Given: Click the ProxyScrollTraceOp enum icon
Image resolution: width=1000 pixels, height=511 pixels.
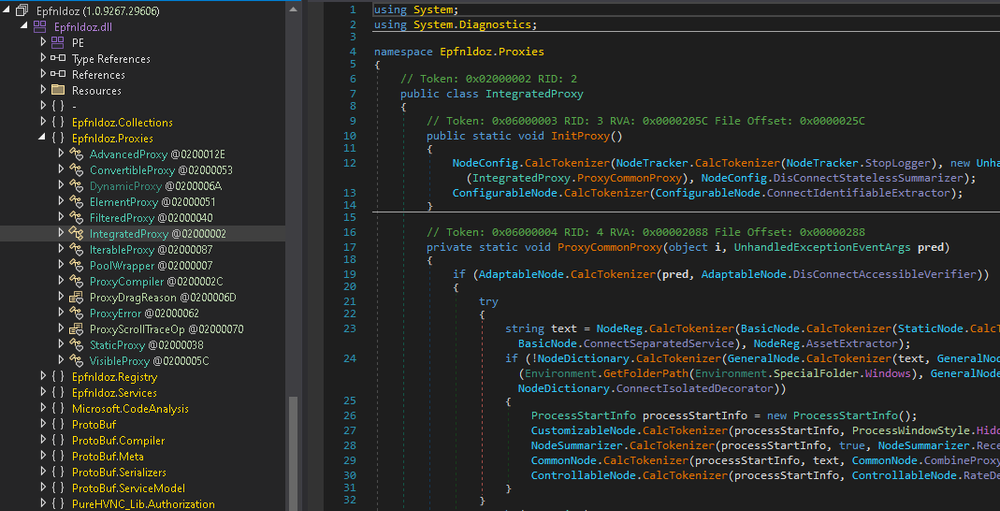Looking at the screenshot, I should [77, 329].
